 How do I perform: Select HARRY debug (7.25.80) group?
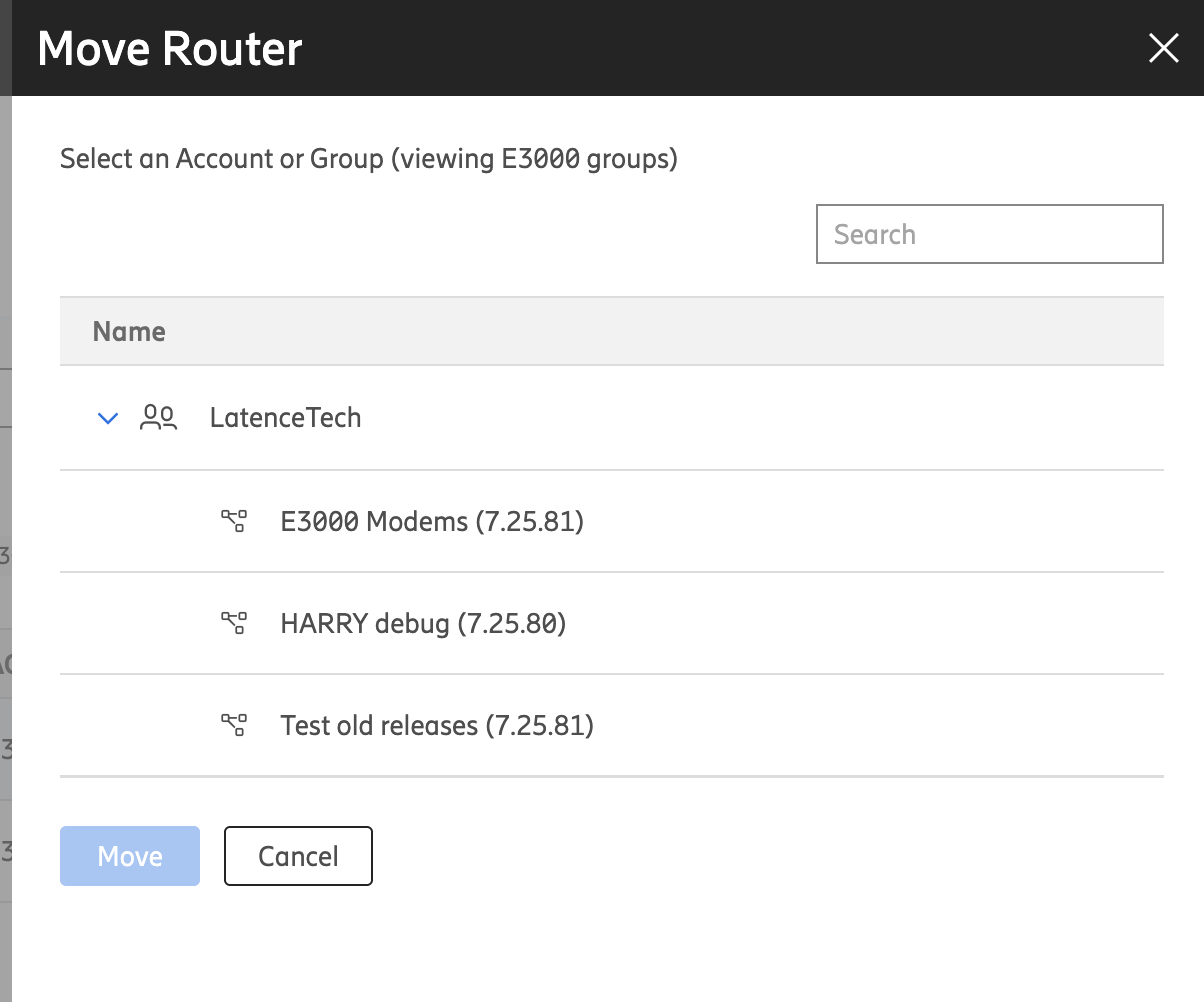click(x=612, y=623)
